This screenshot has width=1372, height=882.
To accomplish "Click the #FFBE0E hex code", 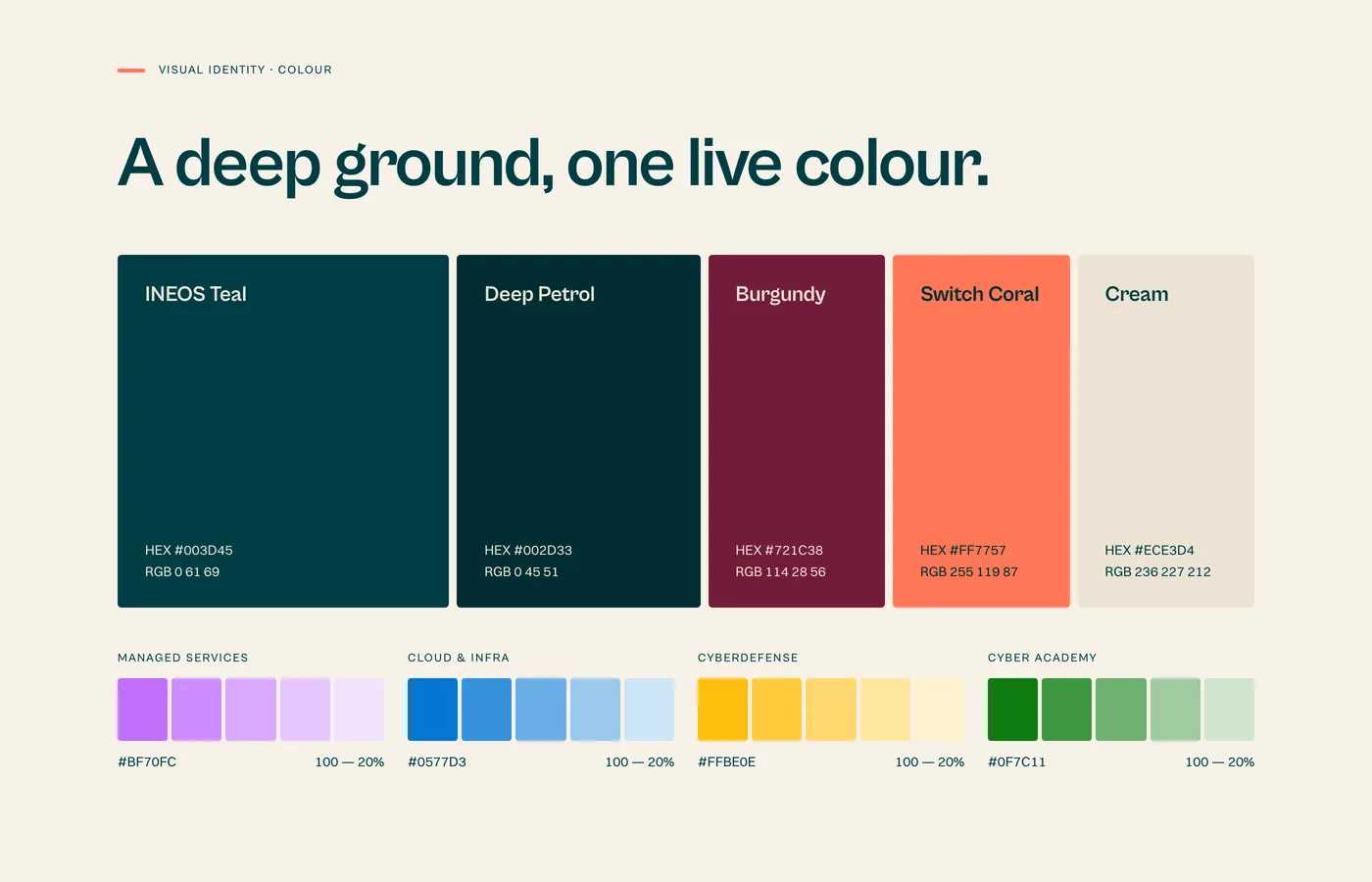I will coord(727,761).
